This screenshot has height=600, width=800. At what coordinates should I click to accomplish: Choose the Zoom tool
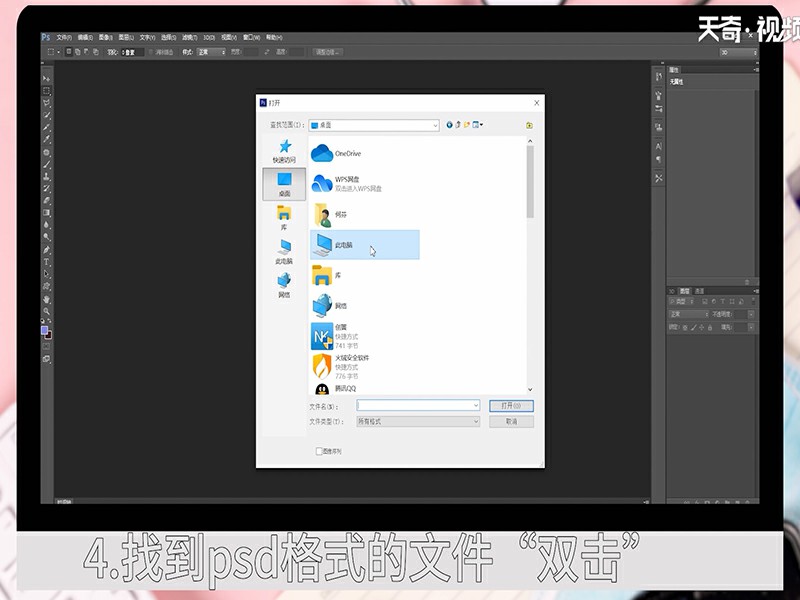(46, 310)
